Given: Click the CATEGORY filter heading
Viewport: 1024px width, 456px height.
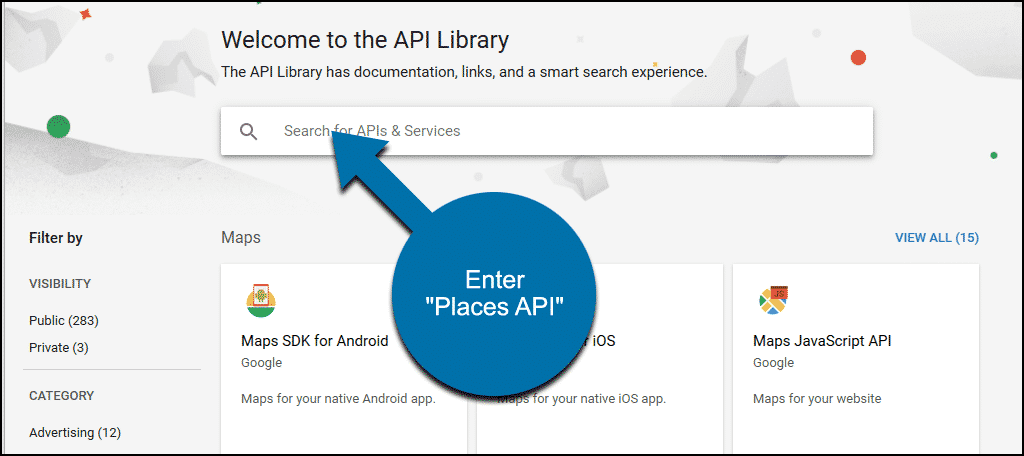Looking at the screenshot, I should [61, 395].
